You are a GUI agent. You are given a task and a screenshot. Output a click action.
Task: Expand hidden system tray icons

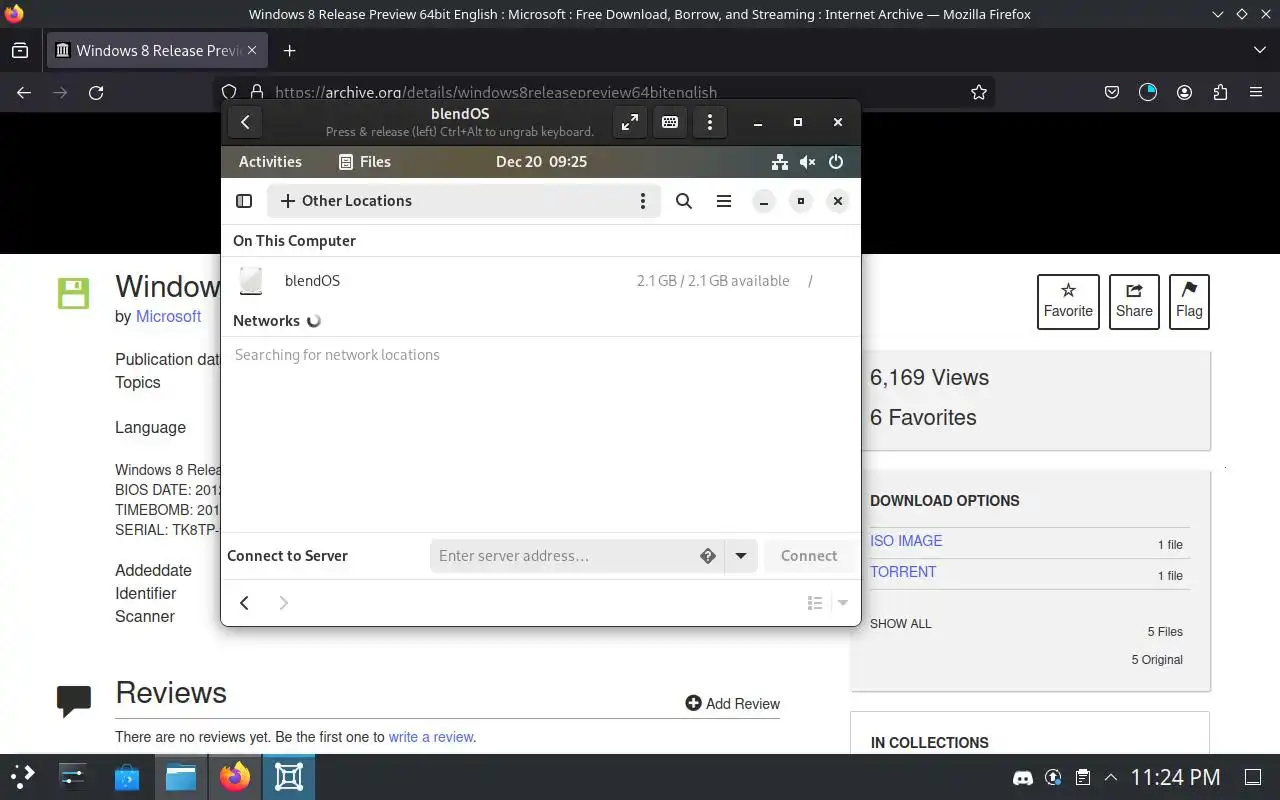(1111, 777)
